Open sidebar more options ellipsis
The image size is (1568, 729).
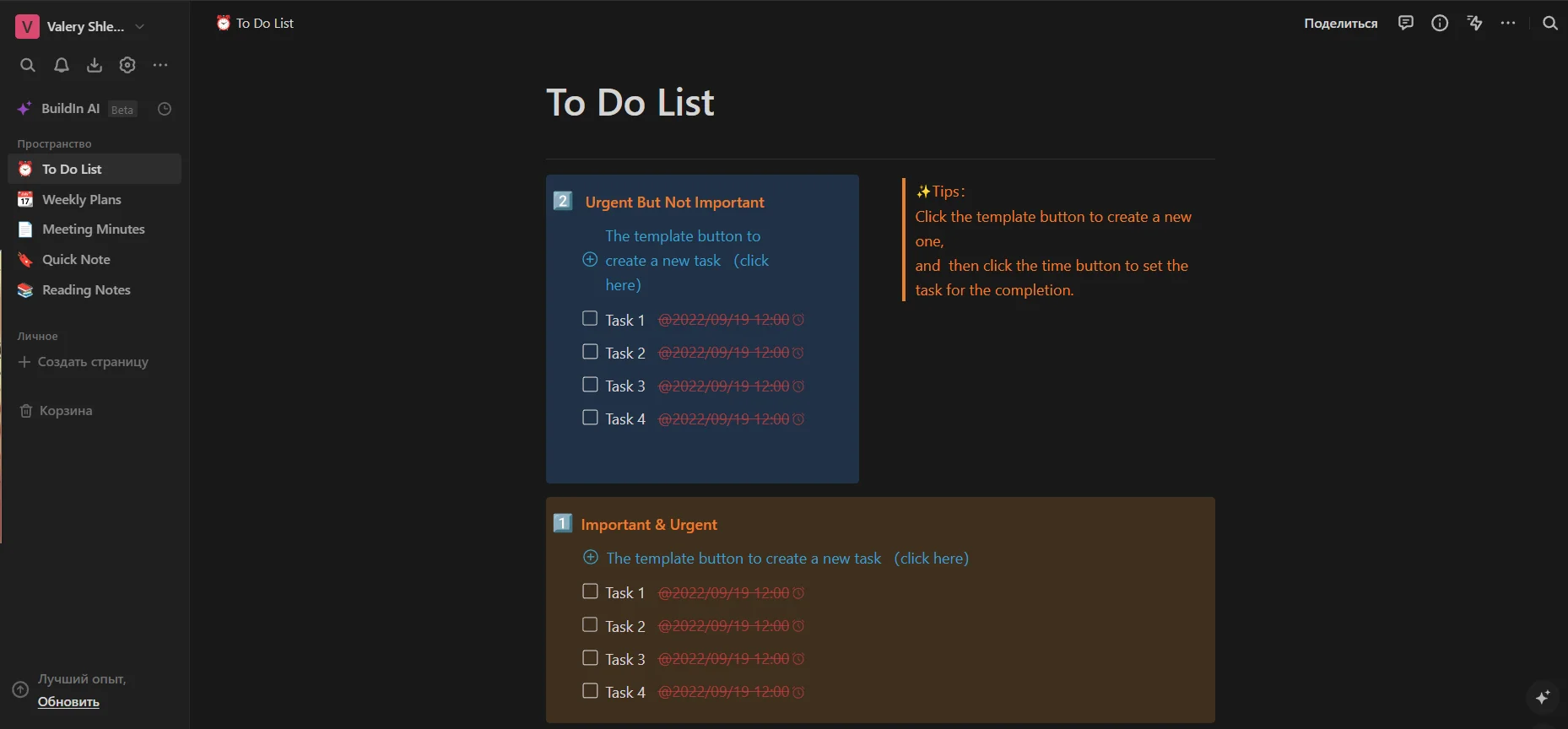pyautogui.click(x=160, y=65)
